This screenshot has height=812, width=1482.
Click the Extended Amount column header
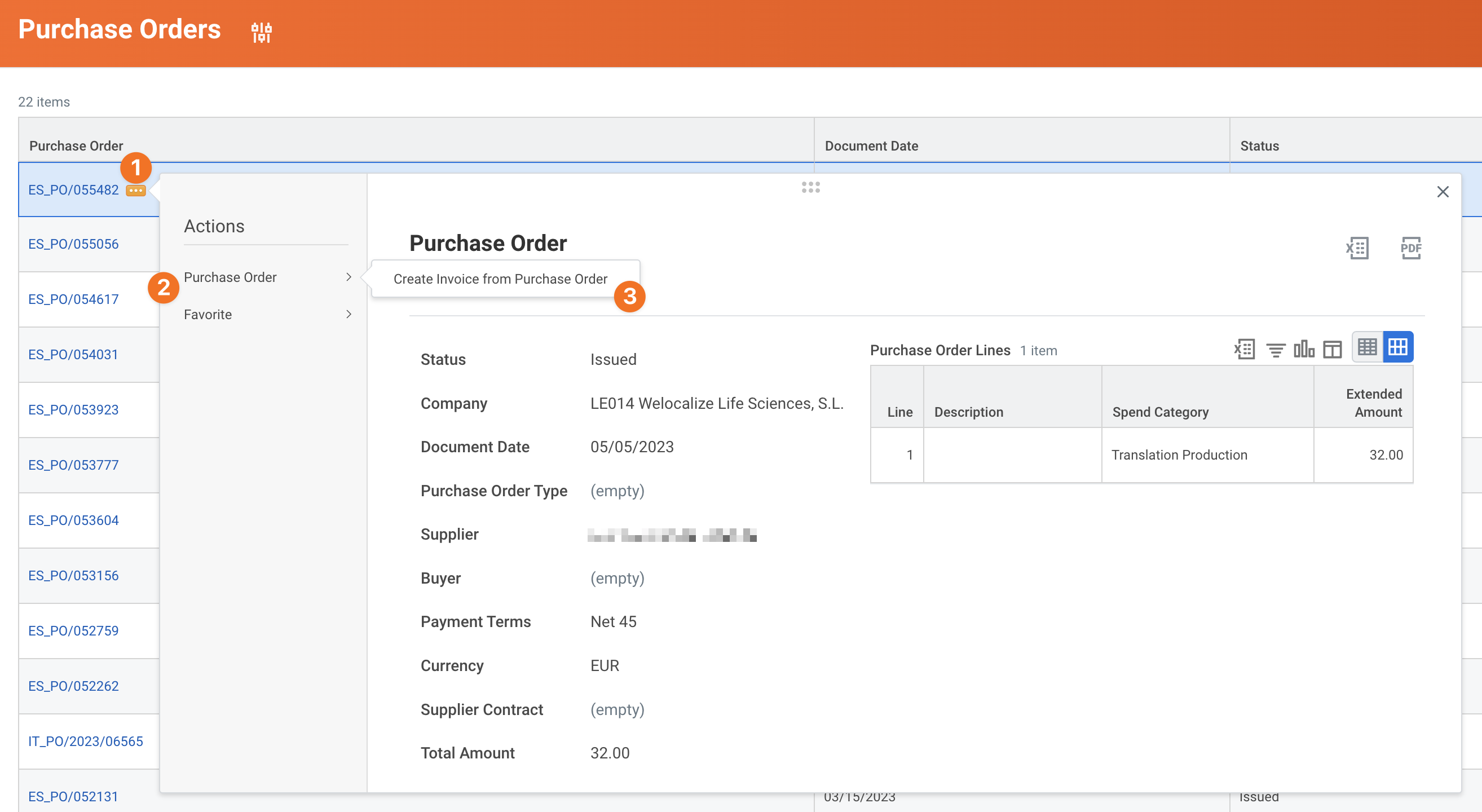(x=1373, y=403)
